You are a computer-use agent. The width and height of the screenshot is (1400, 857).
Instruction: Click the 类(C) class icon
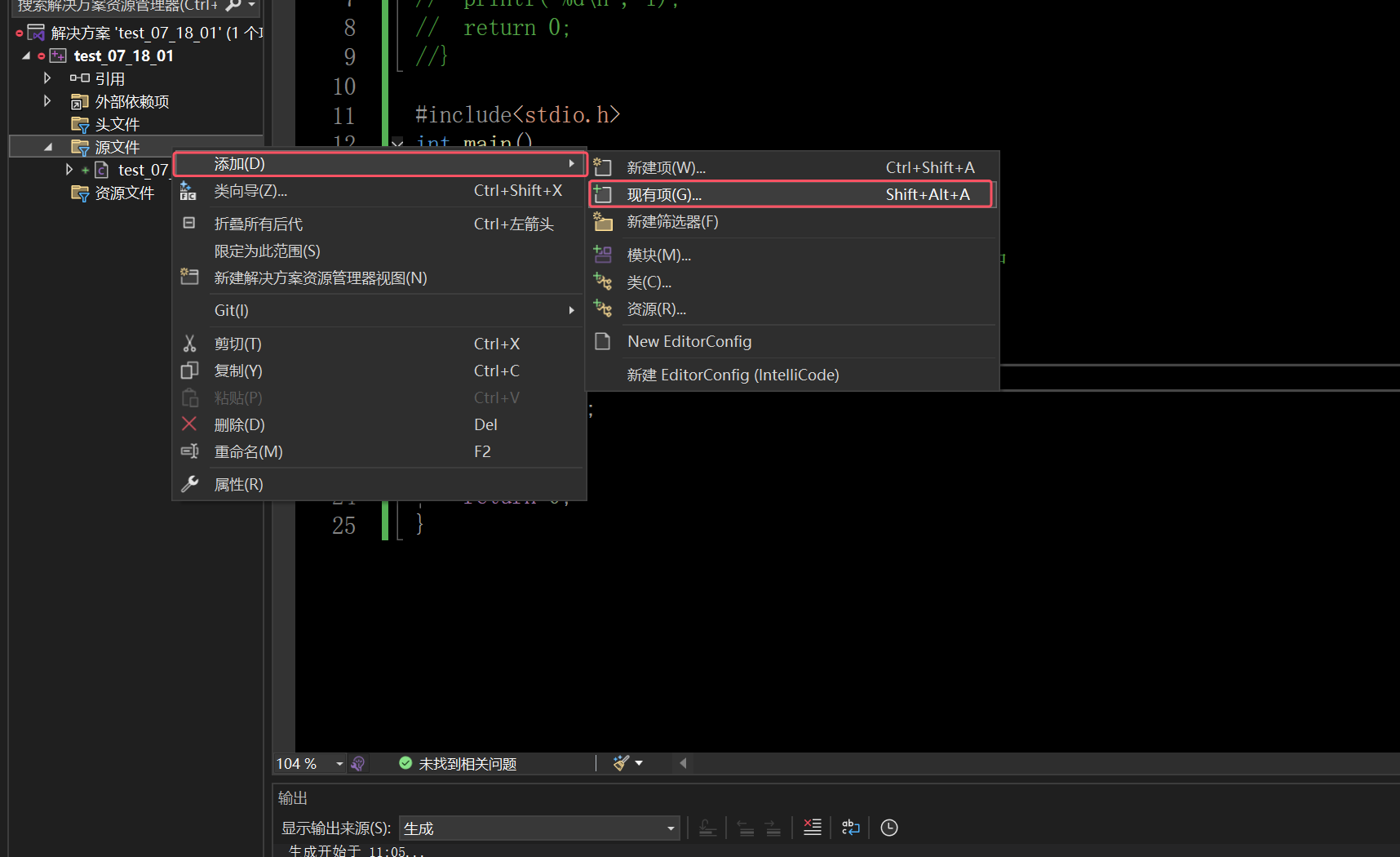pos(603,282)
